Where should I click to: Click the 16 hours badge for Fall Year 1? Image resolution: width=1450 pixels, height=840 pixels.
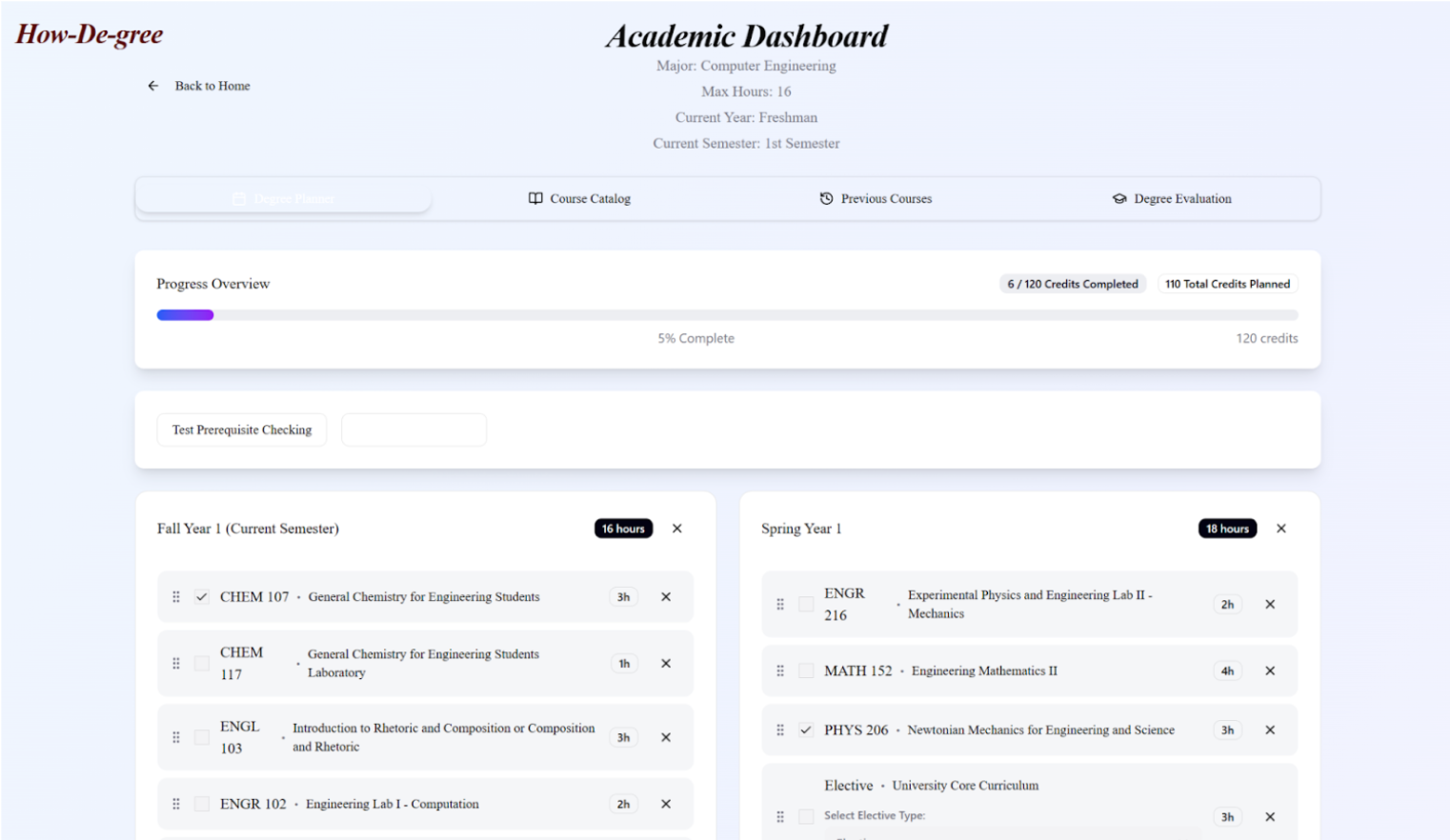[x=623, y=529]
